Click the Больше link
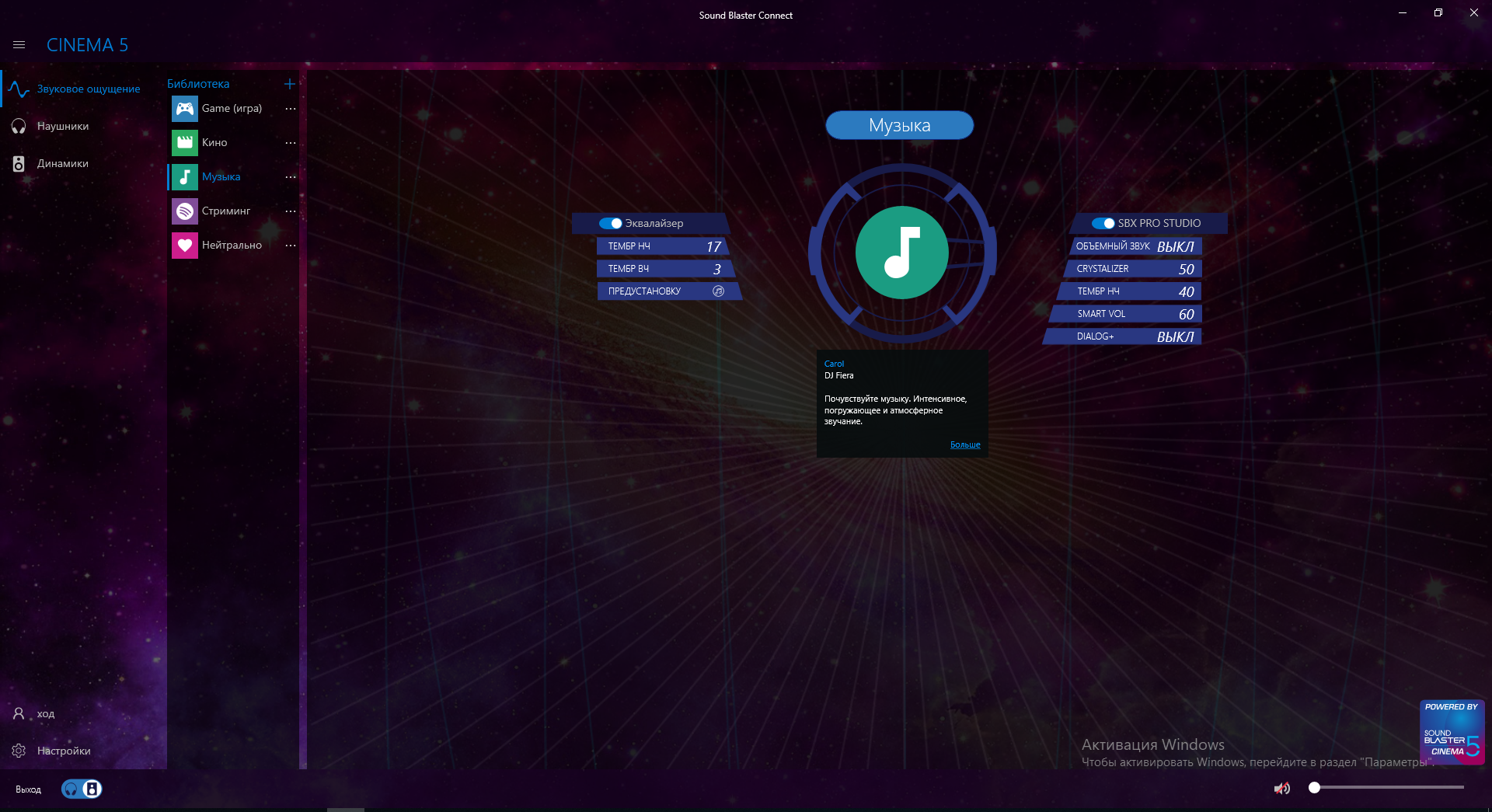 tap(965, 444)
